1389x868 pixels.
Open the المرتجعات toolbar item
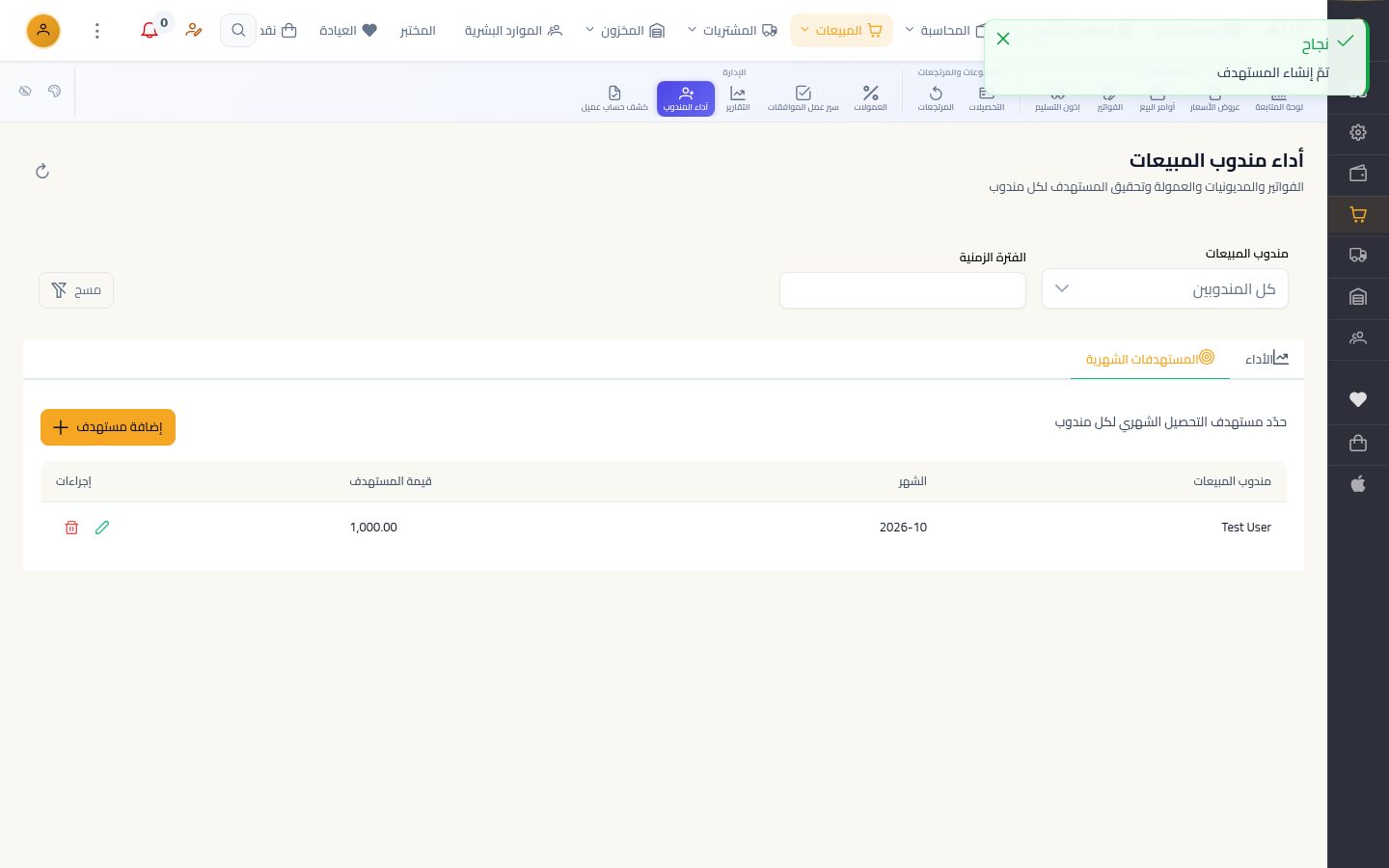coord(936,98)
